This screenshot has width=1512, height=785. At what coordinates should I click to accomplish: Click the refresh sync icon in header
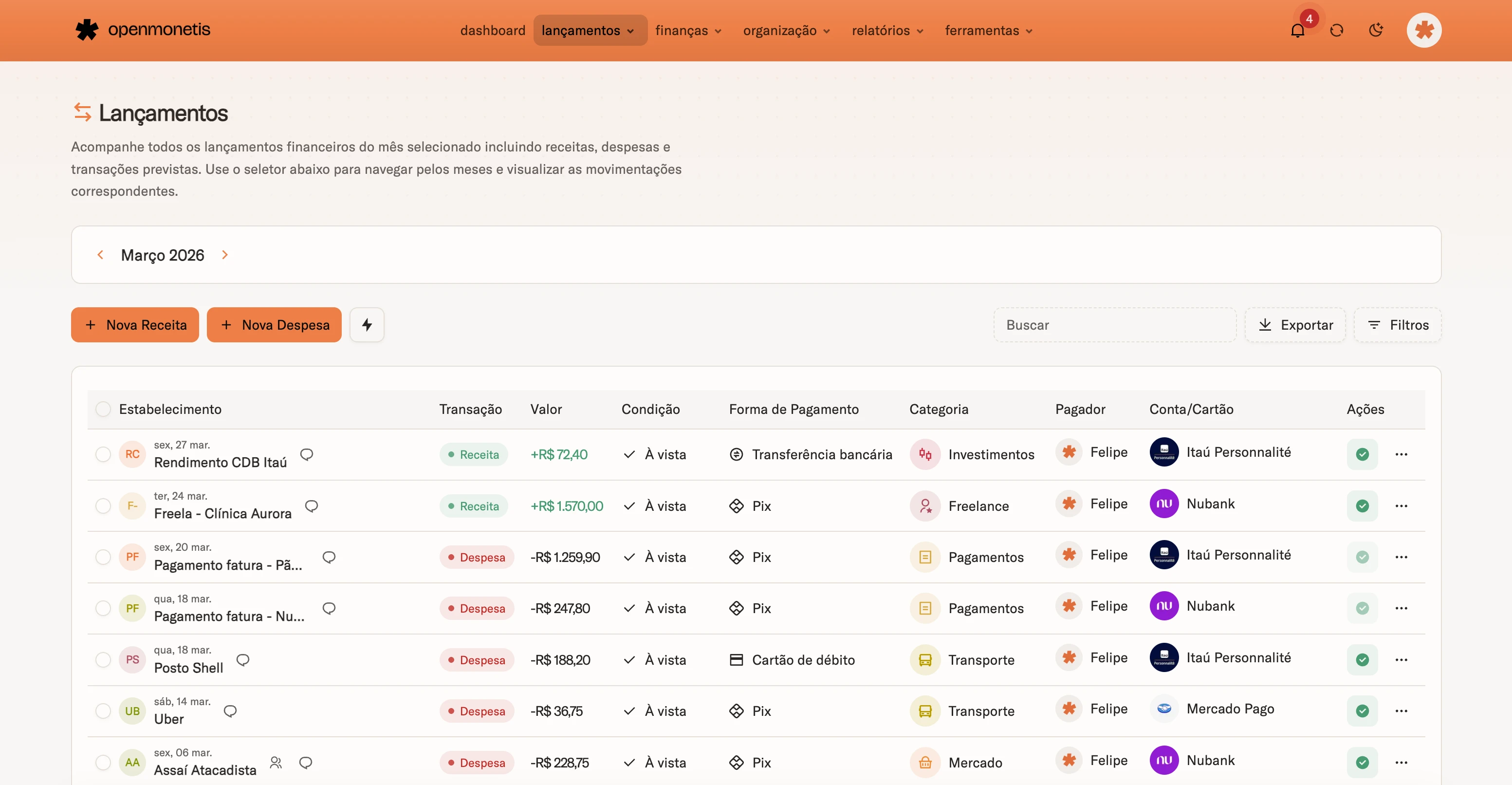1336,31
